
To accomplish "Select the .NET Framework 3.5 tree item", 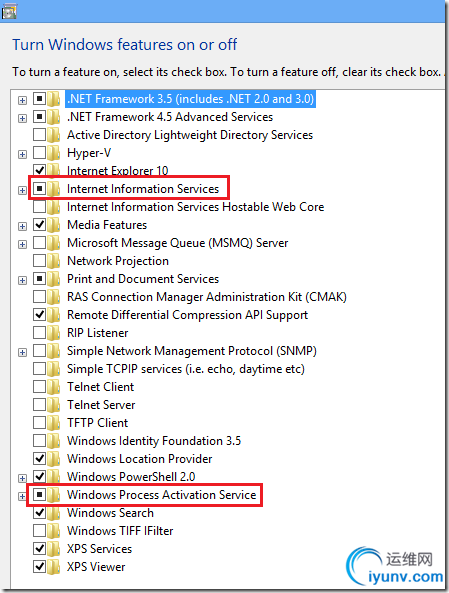I will [190, 99].
